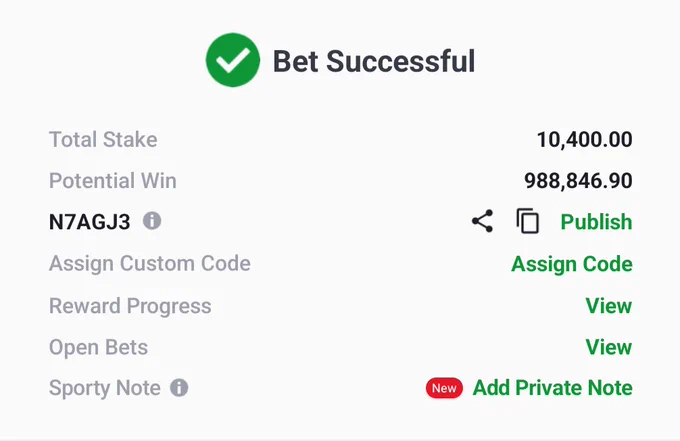Select the 988,846.90 potential win value
680x441 pixels.
[578, 181]
